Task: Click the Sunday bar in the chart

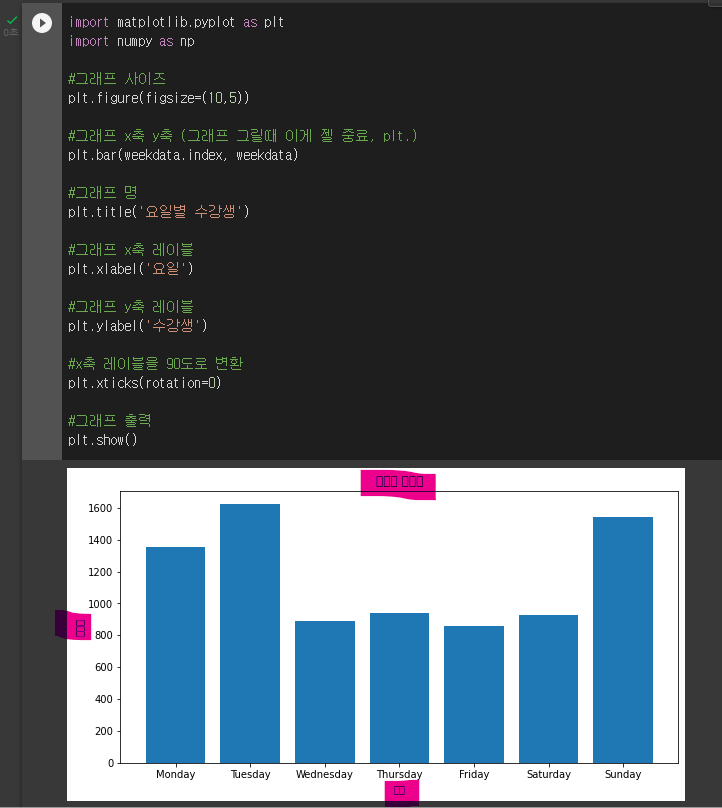Action: (623, 640)
